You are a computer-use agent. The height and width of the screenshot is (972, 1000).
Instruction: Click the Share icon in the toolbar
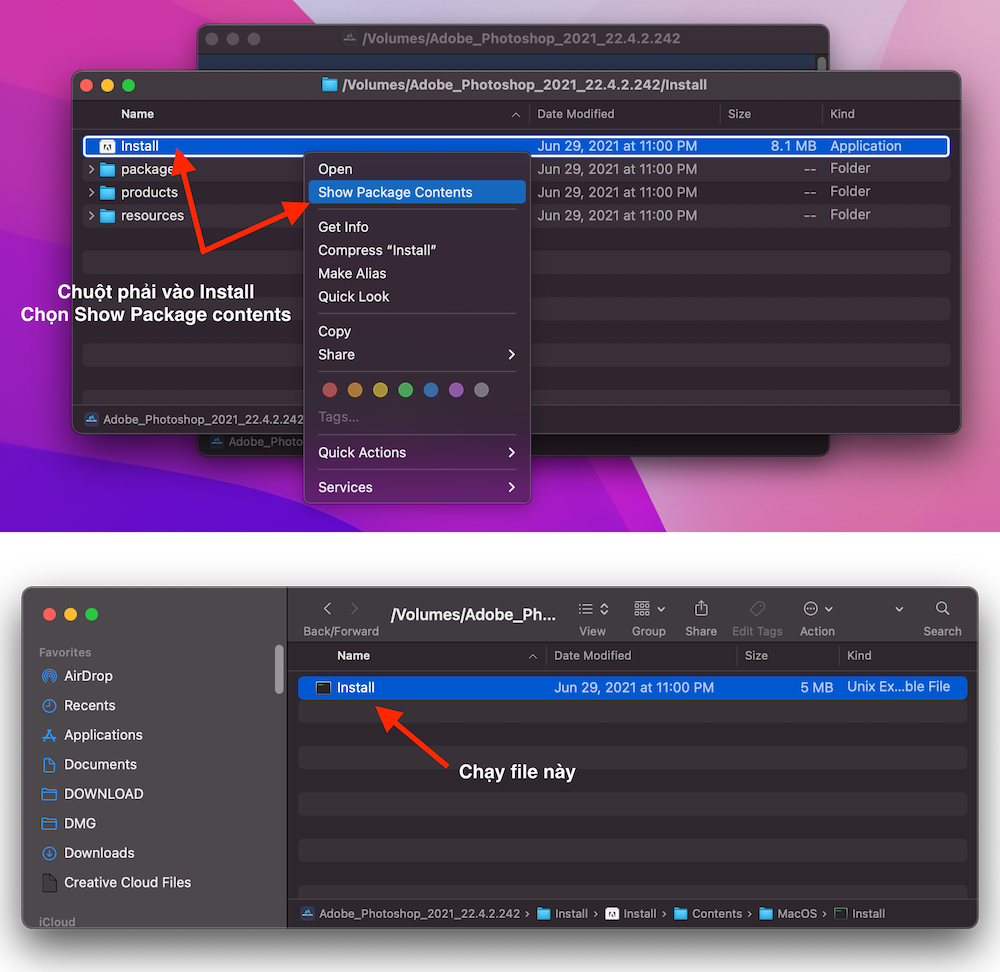coord(700,608)
